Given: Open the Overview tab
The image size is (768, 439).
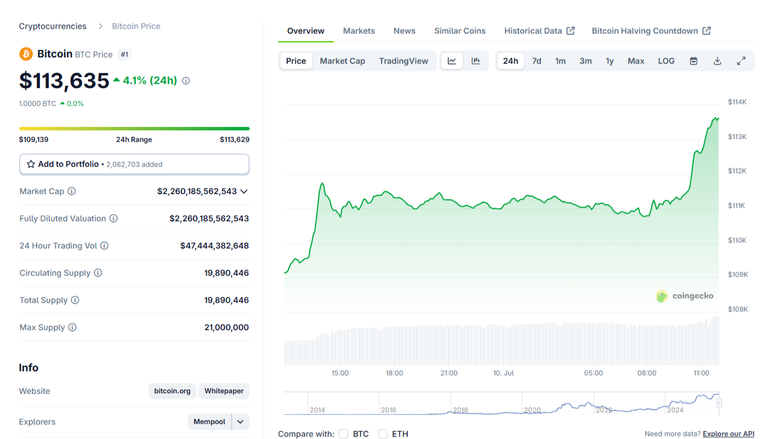Looking at the screenshot, I should pyautogui.click(x=306, y=31).
